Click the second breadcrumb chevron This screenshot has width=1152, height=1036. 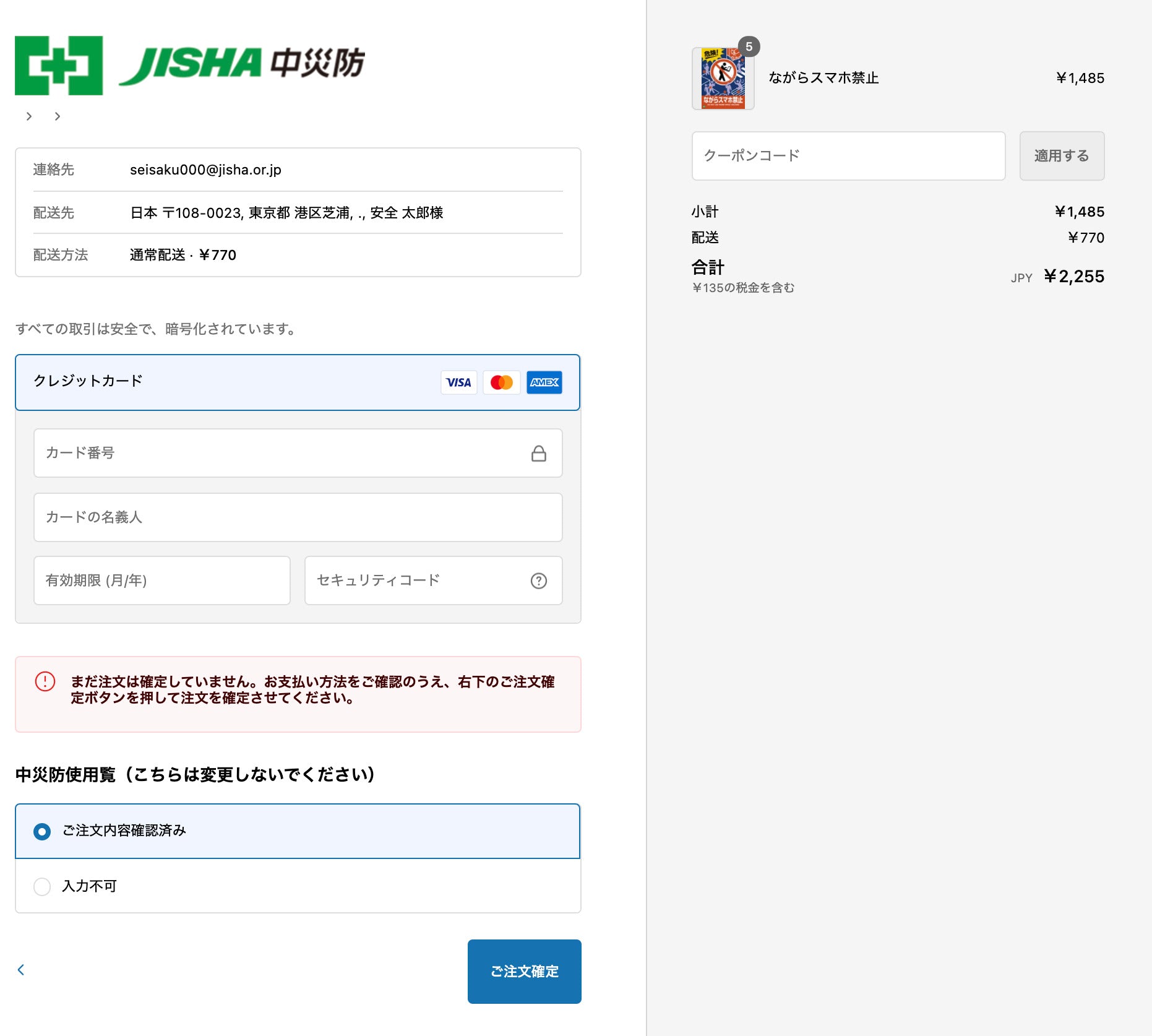click(58, 116)
